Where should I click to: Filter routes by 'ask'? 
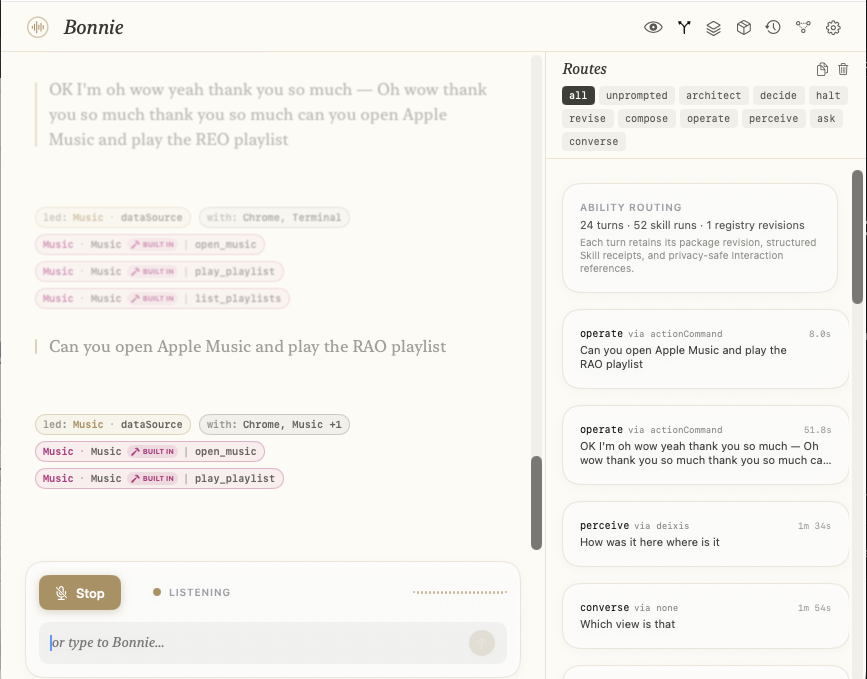point(826,118)
